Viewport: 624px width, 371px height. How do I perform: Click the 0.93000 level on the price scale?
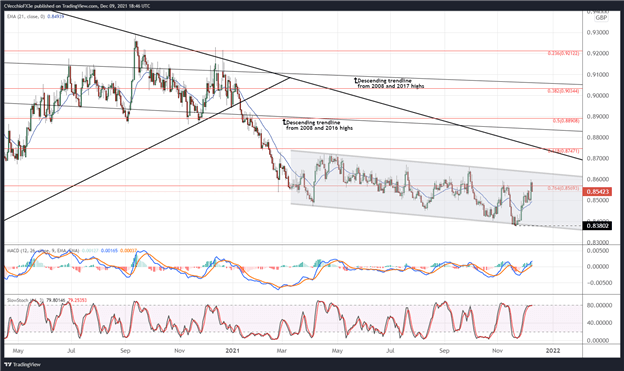pyautogui.click(x=598, y=32)
